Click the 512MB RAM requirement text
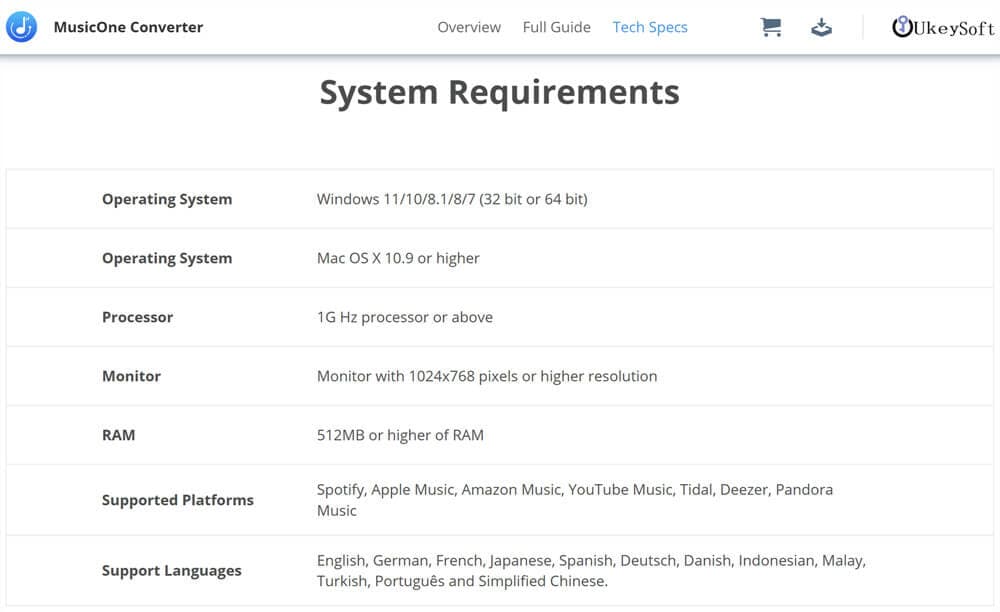The height and width of the screenshot is (612, 1000). (x=399, y=435)
